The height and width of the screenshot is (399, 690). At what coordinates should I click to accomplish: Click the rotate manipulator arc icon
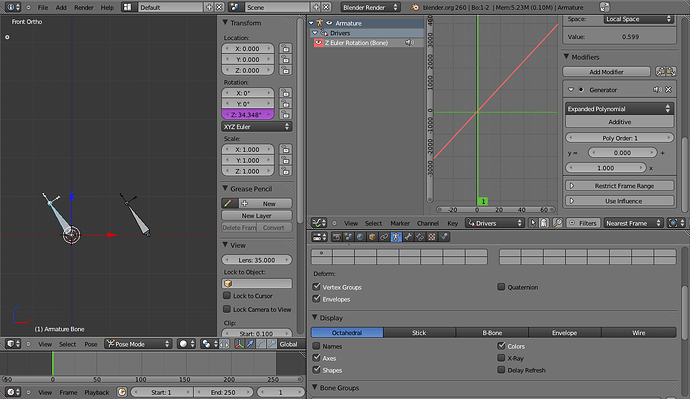(x=261, y=344)
